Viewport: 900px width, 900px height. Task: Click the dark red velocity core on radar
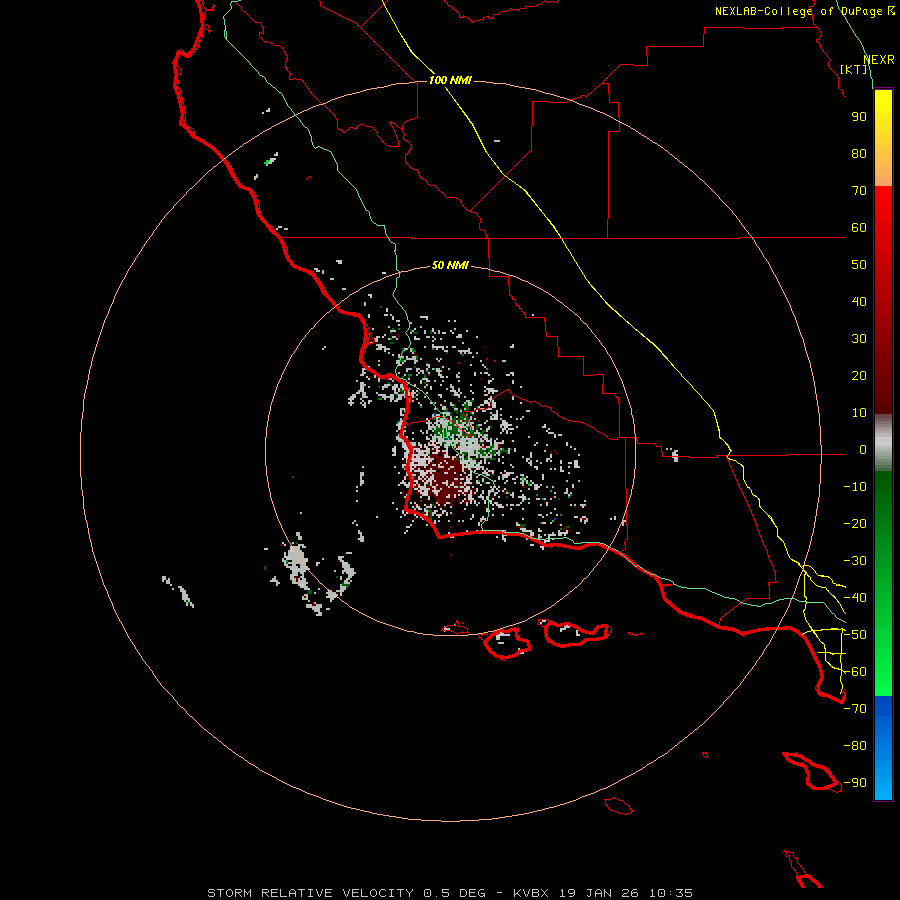pyautogui.click(x=446, y=479)
